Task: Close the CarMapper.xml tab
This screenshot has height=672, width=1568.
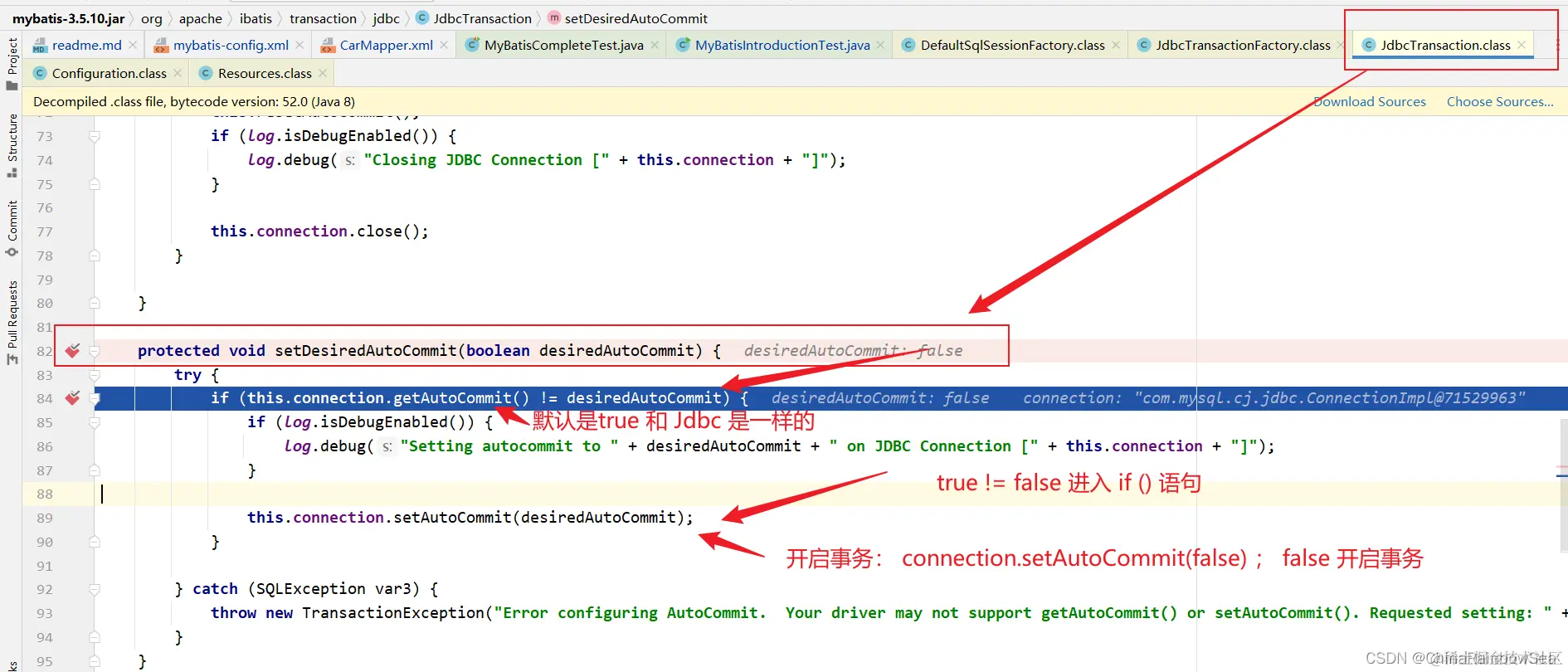Action: coord(444,45)
